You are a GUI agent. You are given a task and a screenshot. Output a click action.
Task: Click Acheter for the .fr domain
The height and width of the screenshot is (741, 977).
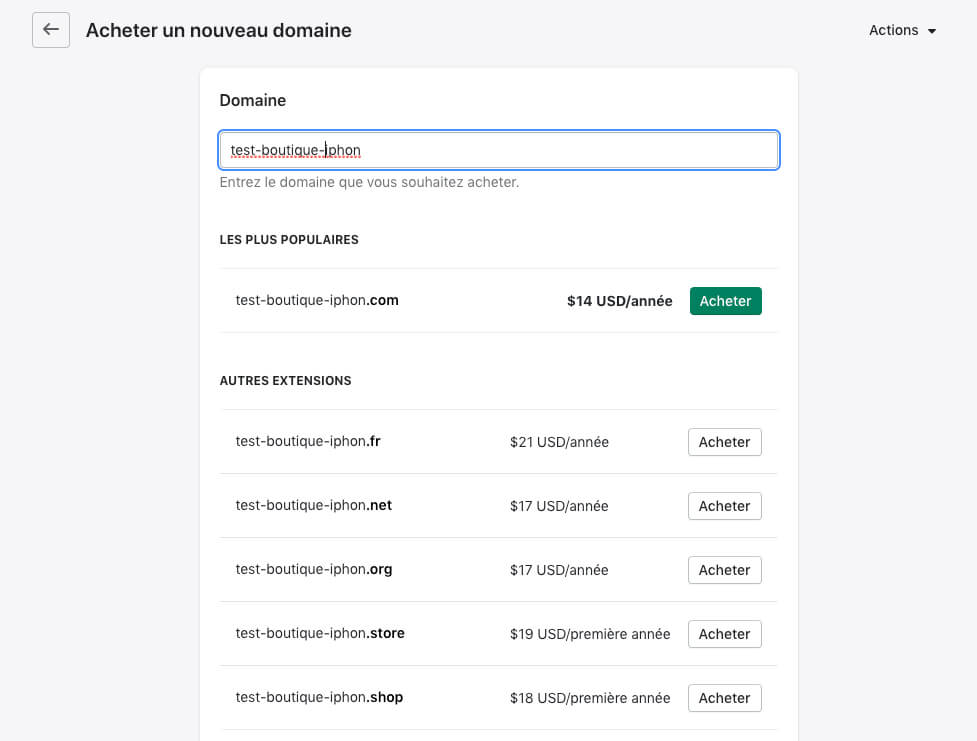coord(725,442)
